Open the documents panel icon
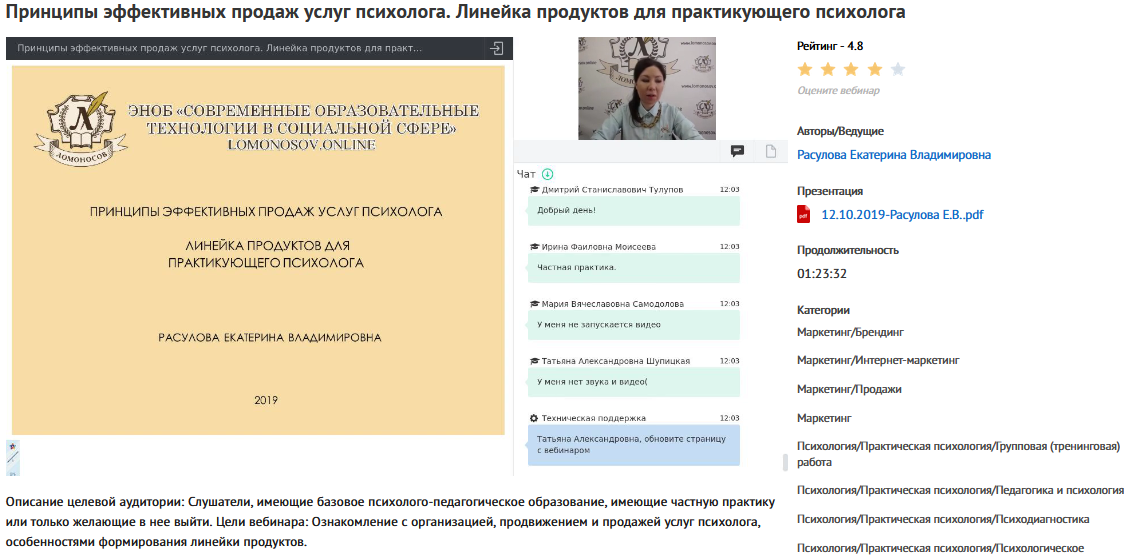The image size is (1141, 556). (x=771, y=151)
